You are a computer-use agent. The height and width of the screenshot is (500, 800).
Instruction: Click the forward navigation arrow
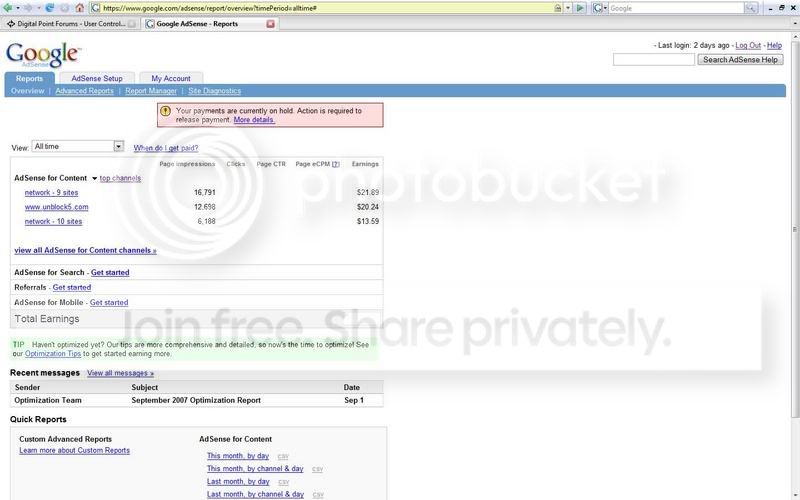point(28,8)
